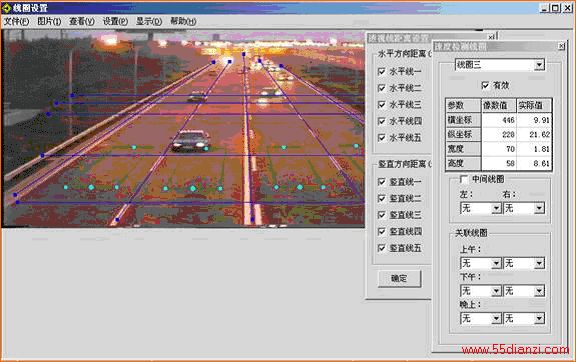This screenshot has height=362, width=576.
Task: Open the 线圈三 dropdown list
Action: [x=539, y=65]
